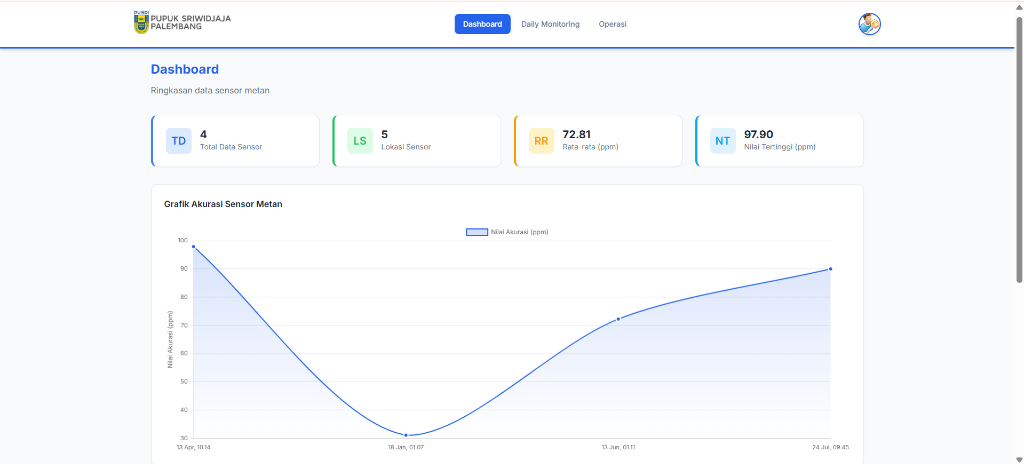
Task: Click the TD Total Data Sensor icon
Action: [178, 141]
